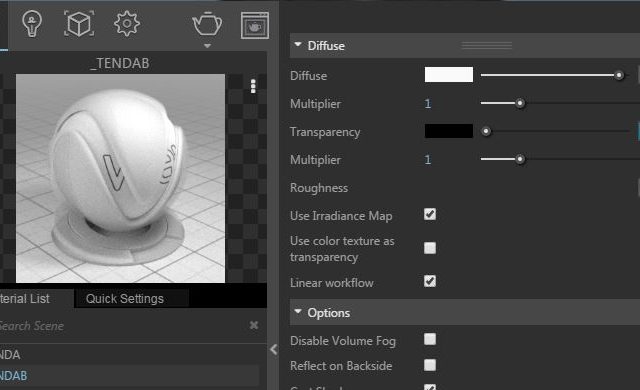
Task: Select the material row ending in NDA
Action: [x=129, y=355]
